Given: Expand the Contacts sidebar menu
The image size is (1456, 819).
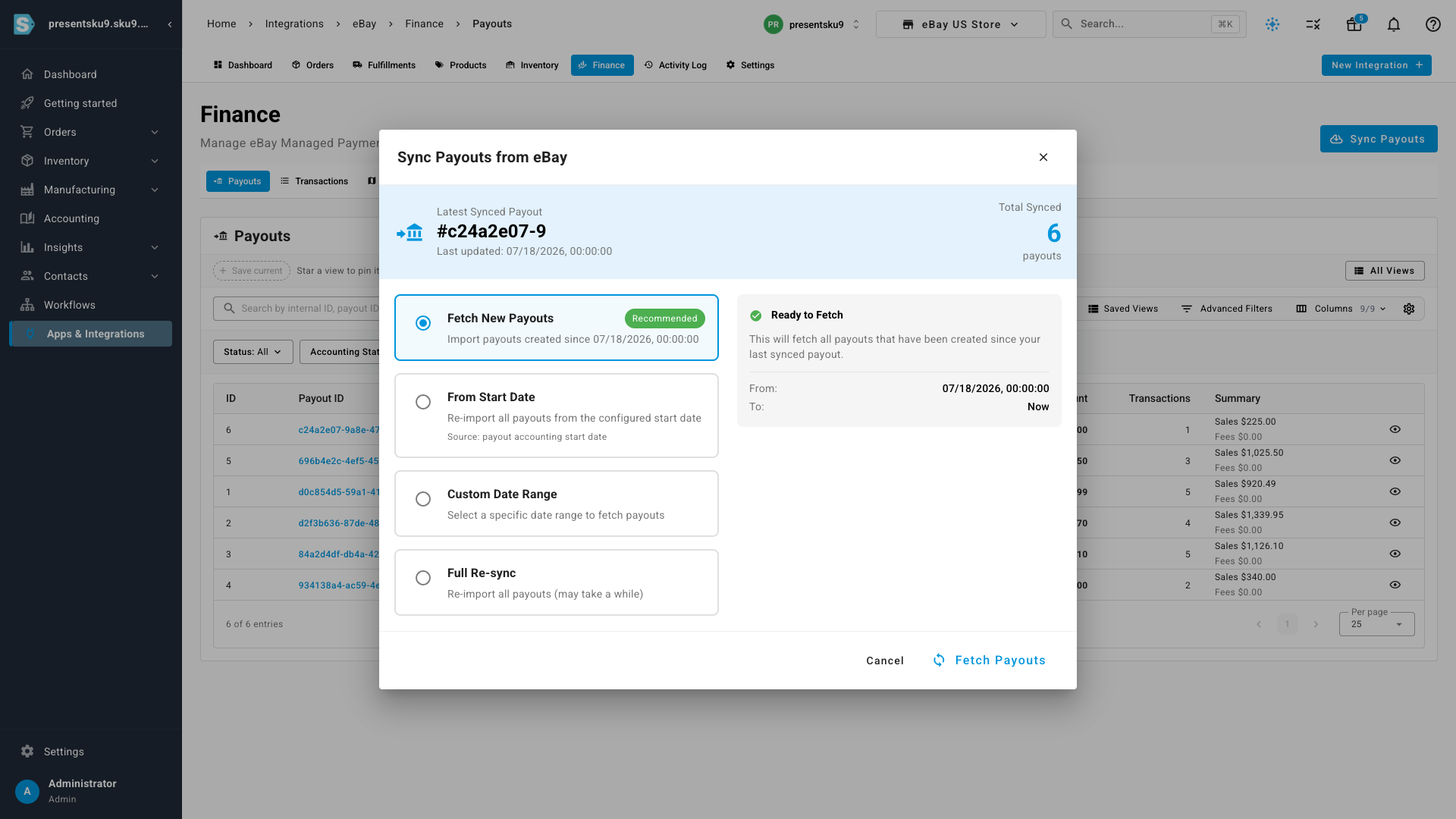Looking at the screenshot, I should (x=91, y=276).
